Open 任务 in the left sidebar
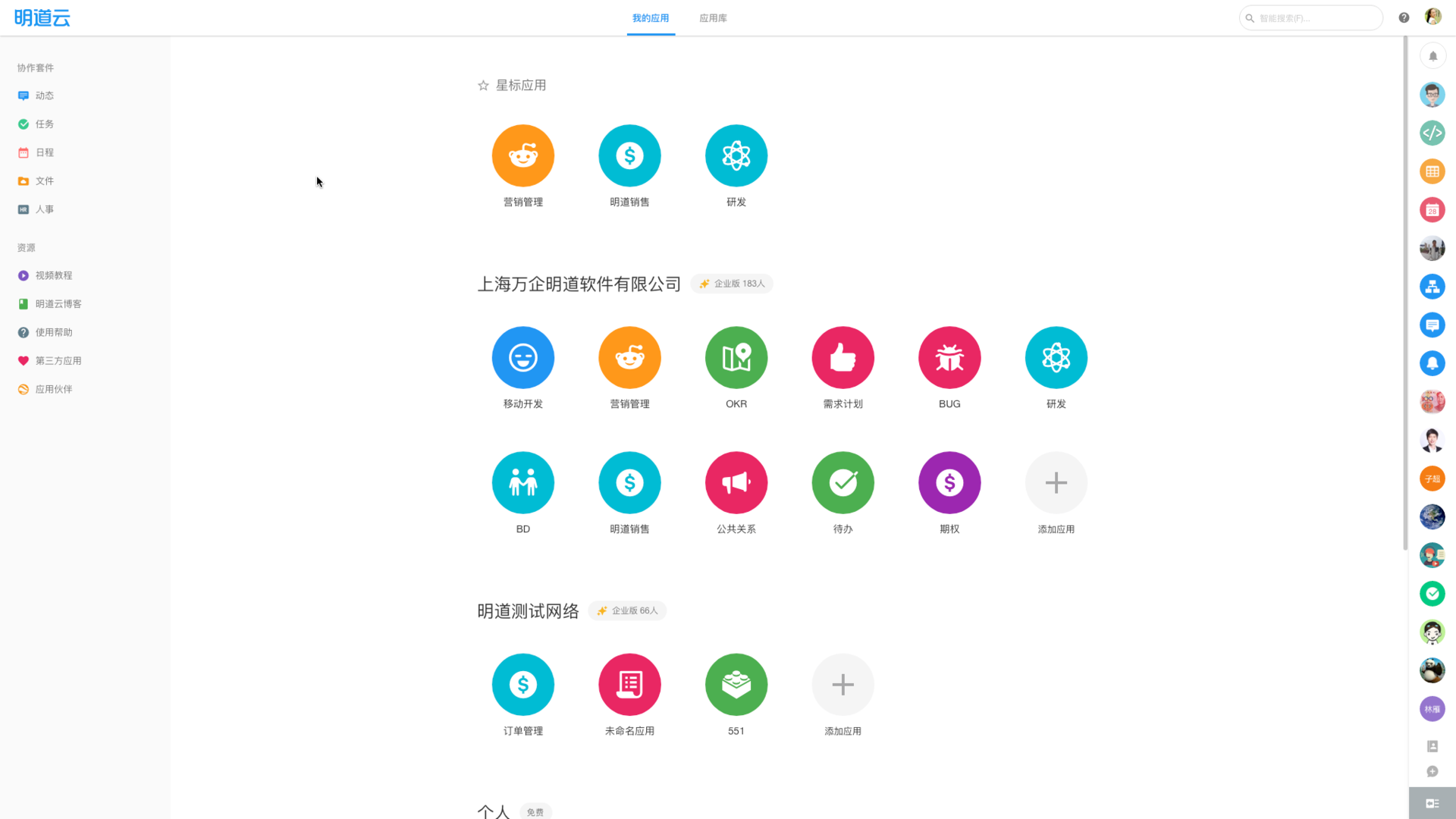This screenshot has height=819, width=1456. click(44, 124)
